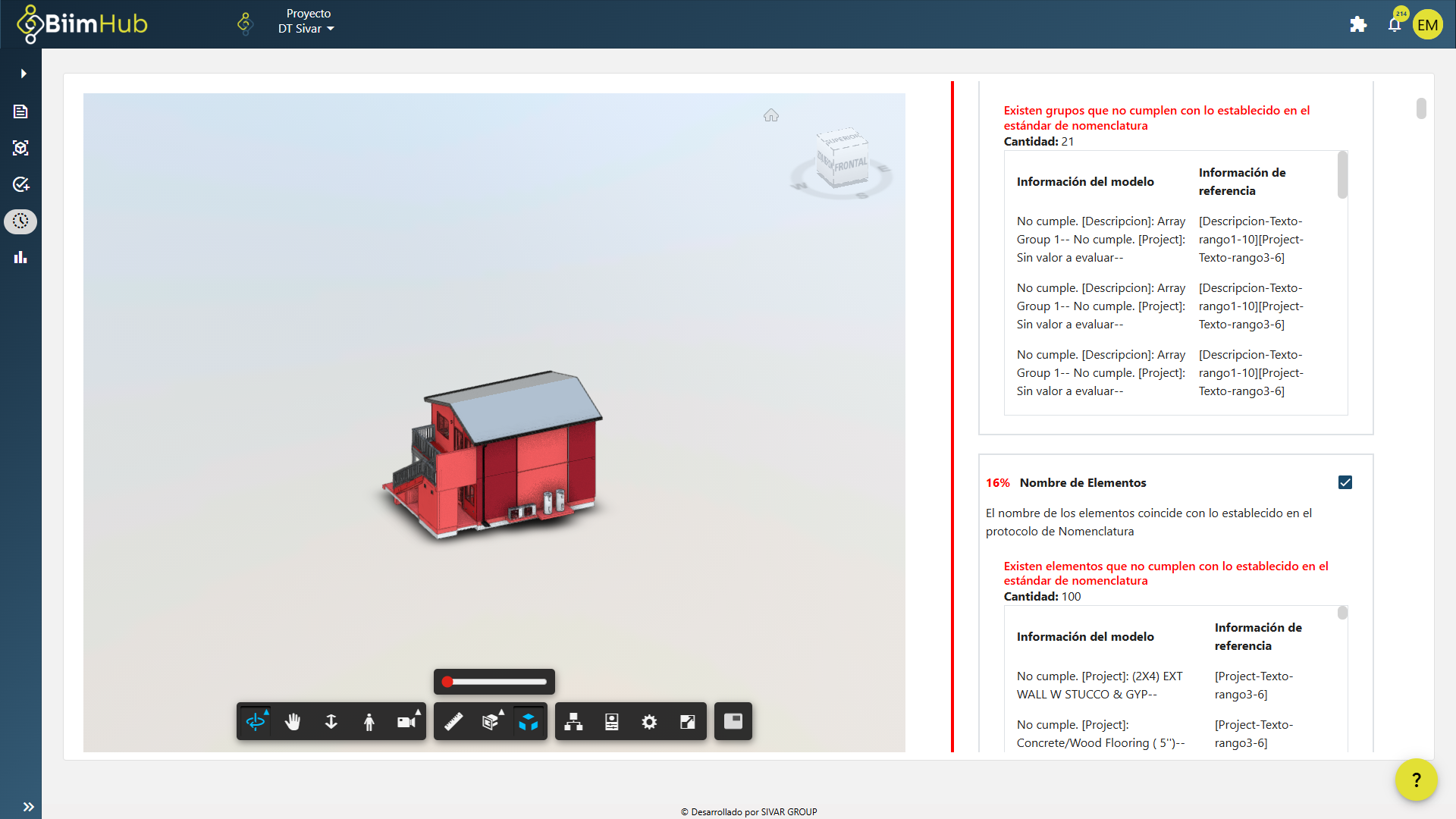The width and height of the screenshot is (1456, 819).
Task: Open the documents panel in the sidebar
Action: click(20, 111)
